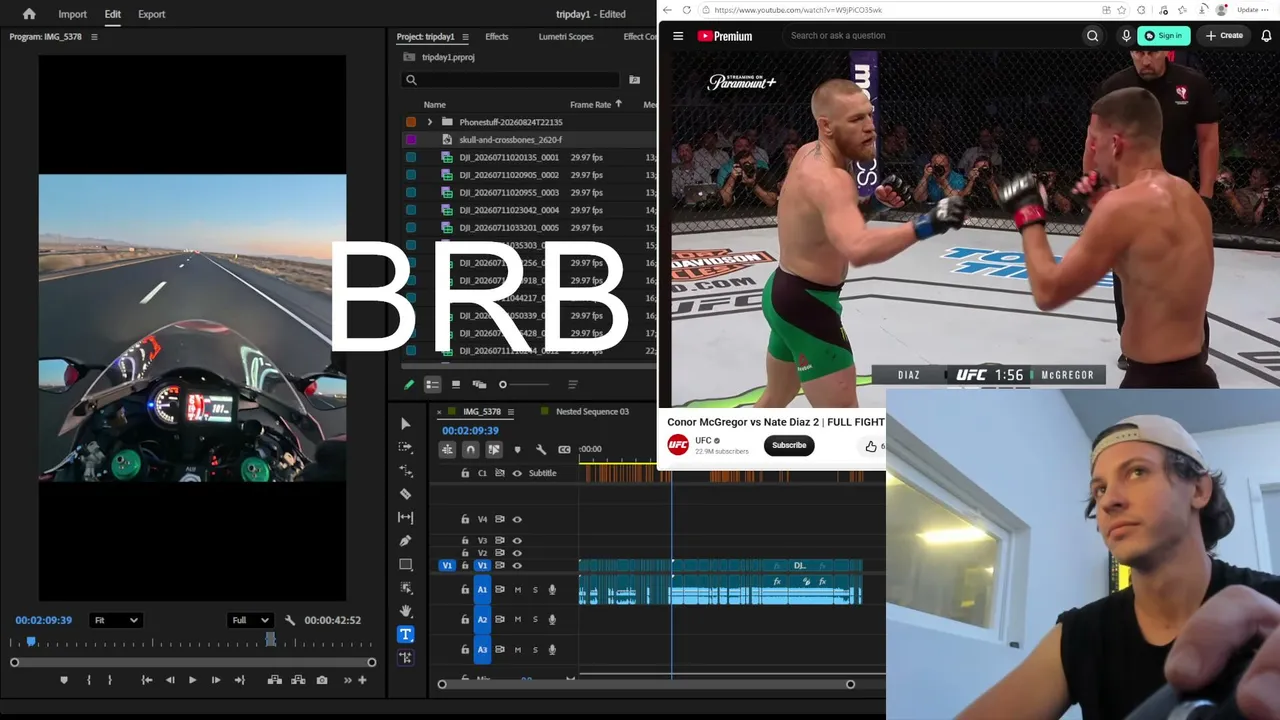The image size is (1280, 720).
Task: Select the Razor tool
Action: [405, 494]
